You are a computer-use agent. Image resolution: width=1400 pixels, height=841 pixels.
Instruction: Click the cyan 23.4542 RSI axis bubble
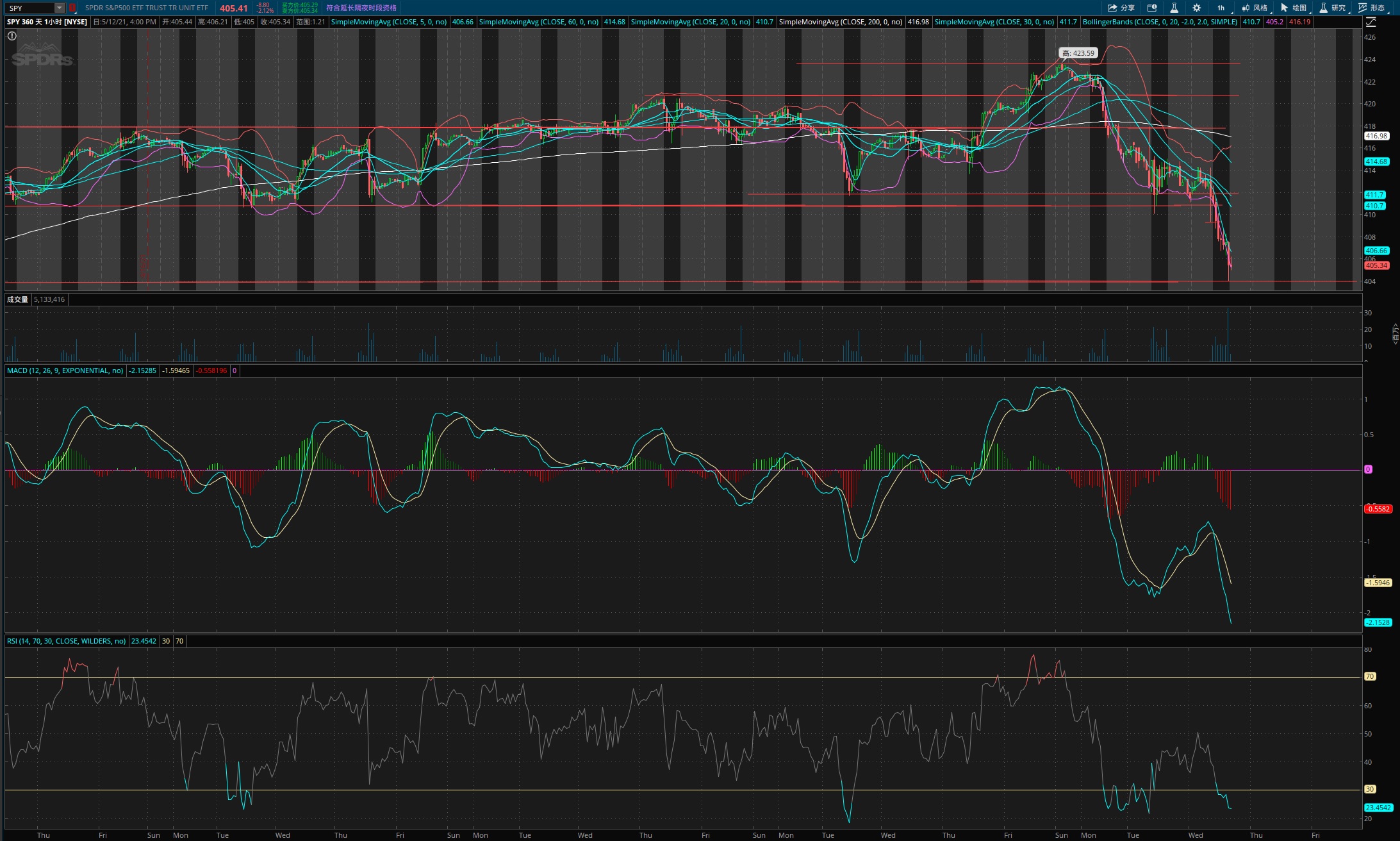[x=1378, y=808]
